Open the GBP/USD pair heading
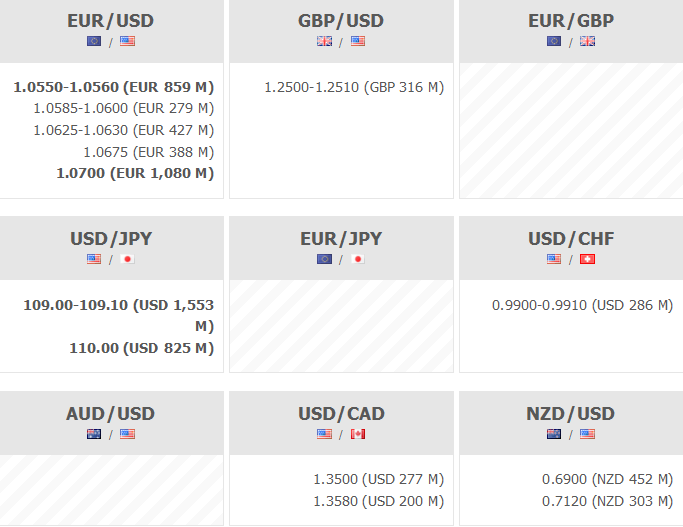 pyautogui.click(x=340, y=21)
